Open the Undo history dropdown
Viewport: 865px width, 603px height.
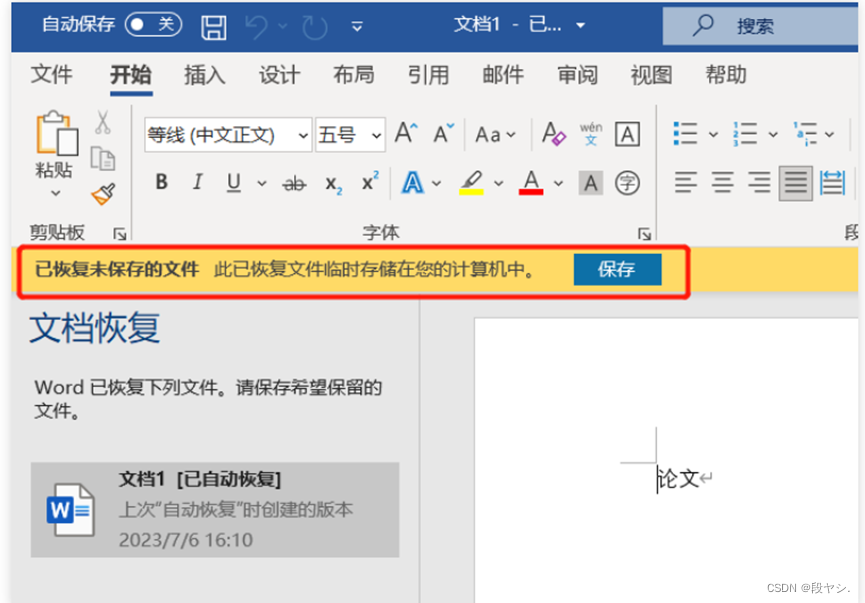[x=283, y=26]
